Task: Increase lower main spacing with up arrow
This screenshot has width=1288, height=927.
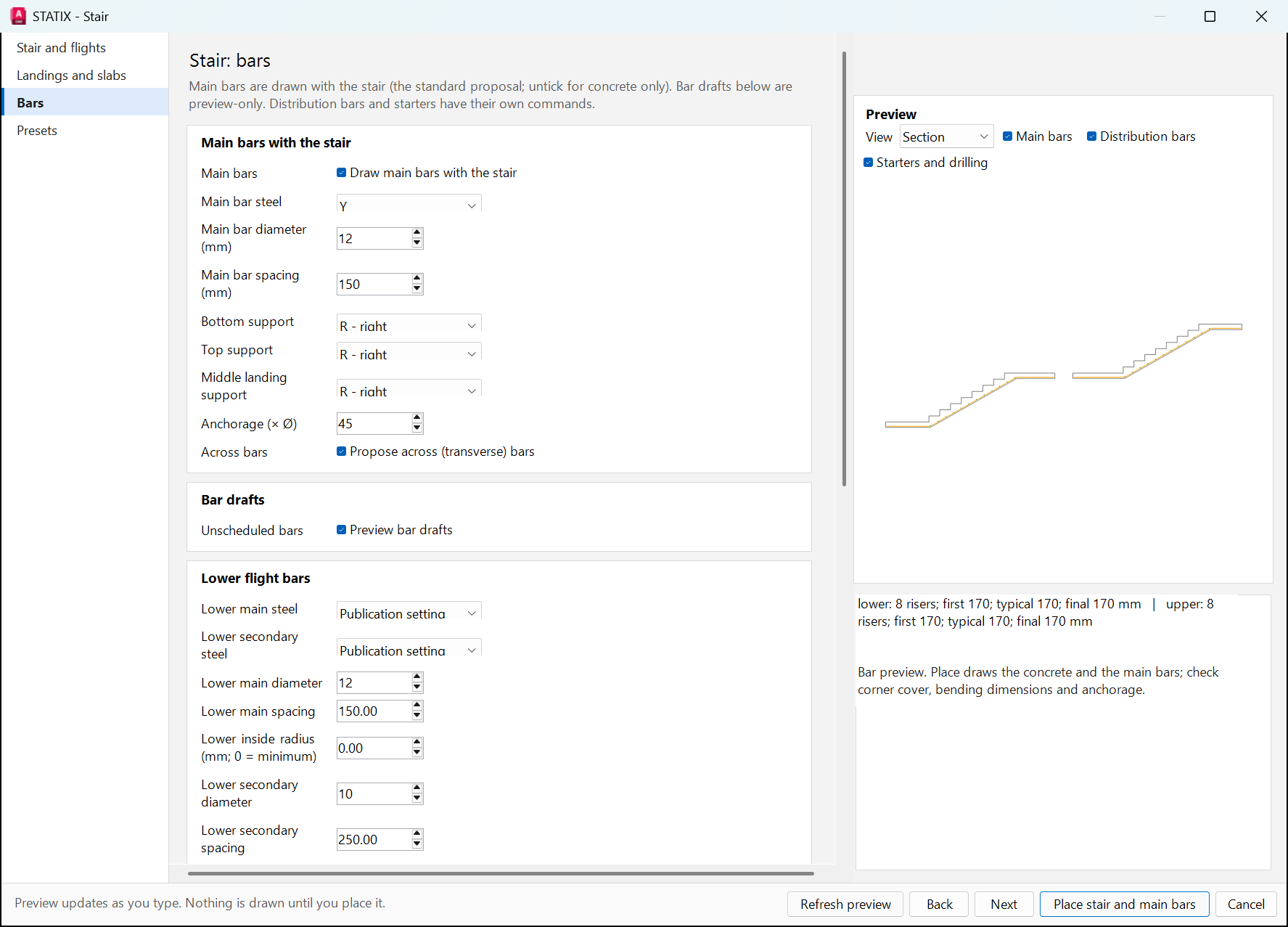Action: [x=417, y=706]
